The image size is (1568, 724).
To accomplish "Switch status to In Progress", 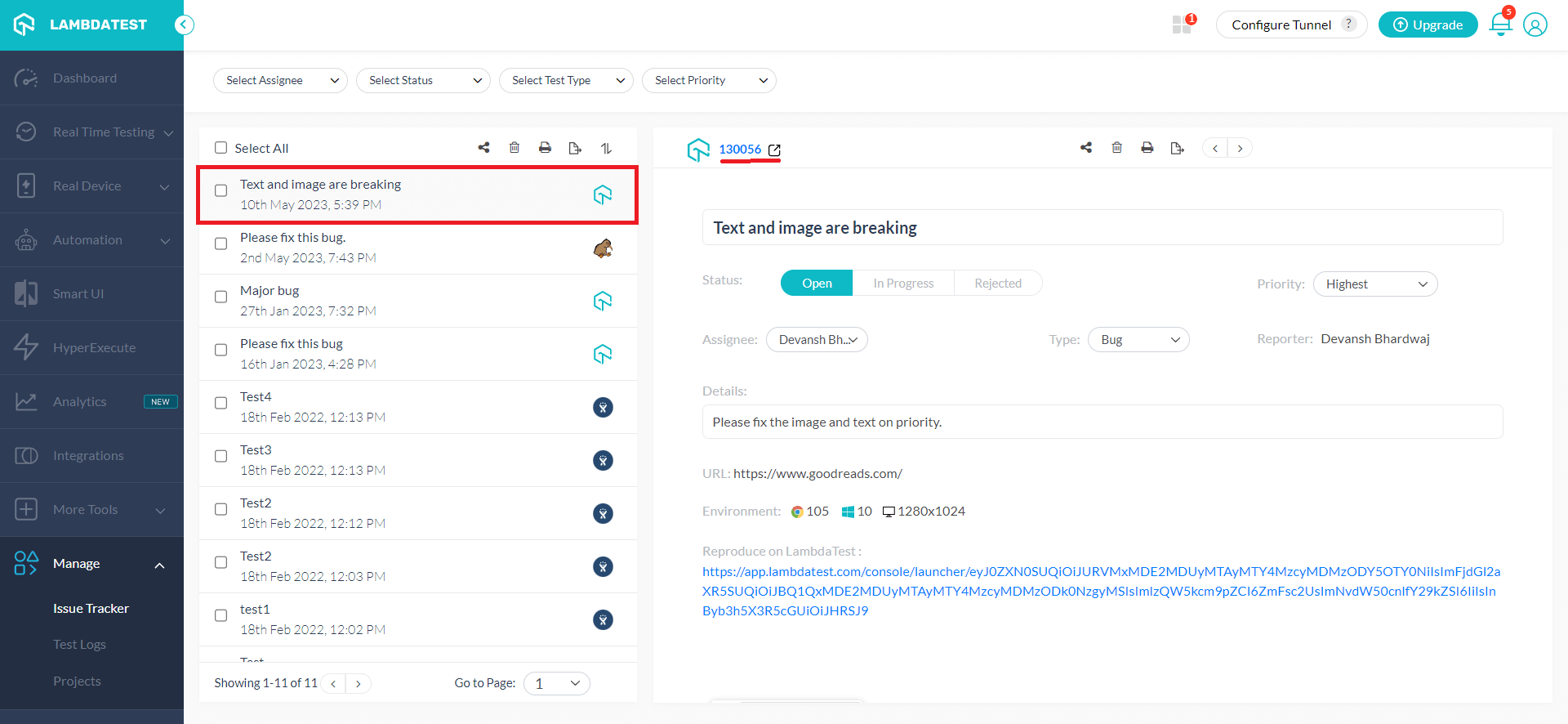I will 903,284.
